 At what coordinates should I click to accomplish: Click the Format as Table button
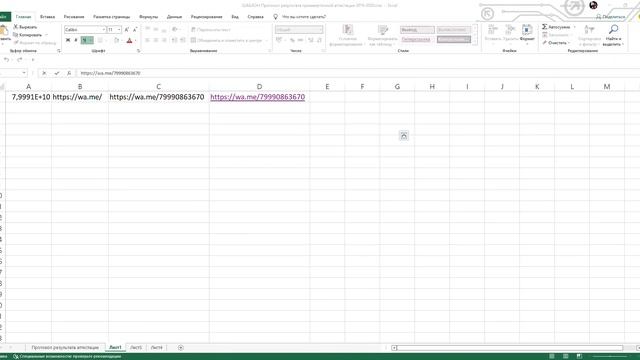[x=382, y=35]
